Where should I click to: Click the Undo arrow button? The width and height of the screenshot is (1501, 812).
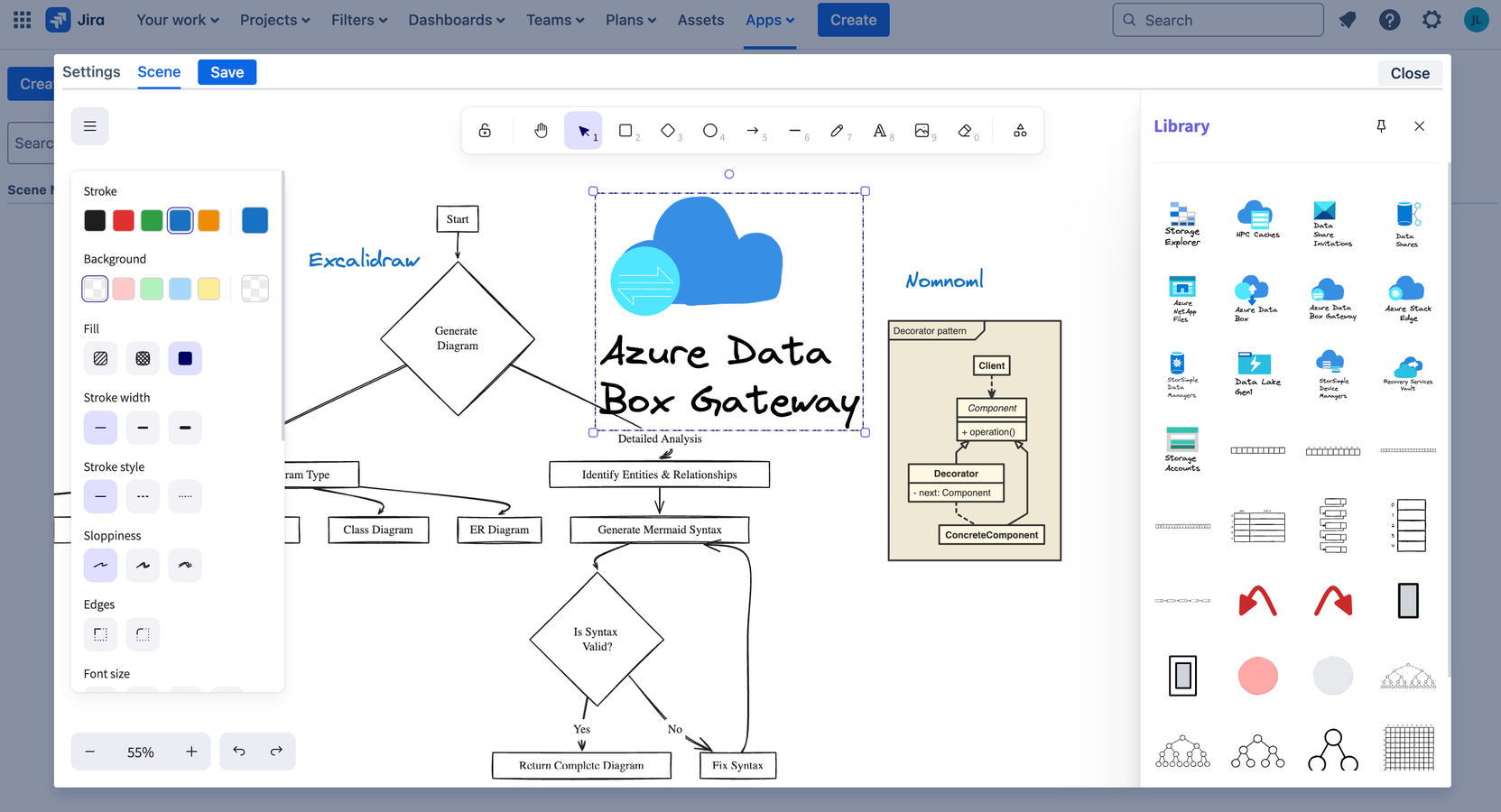(239, 751)
